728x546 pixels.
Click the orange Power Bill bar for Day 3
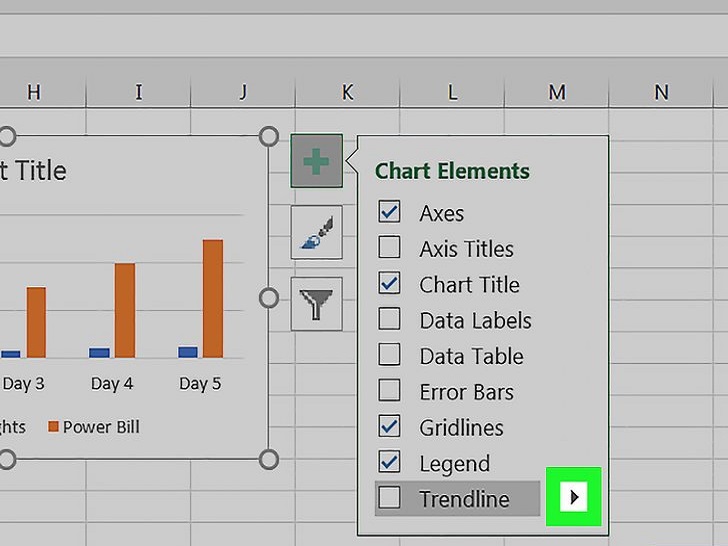click(36, 322)
